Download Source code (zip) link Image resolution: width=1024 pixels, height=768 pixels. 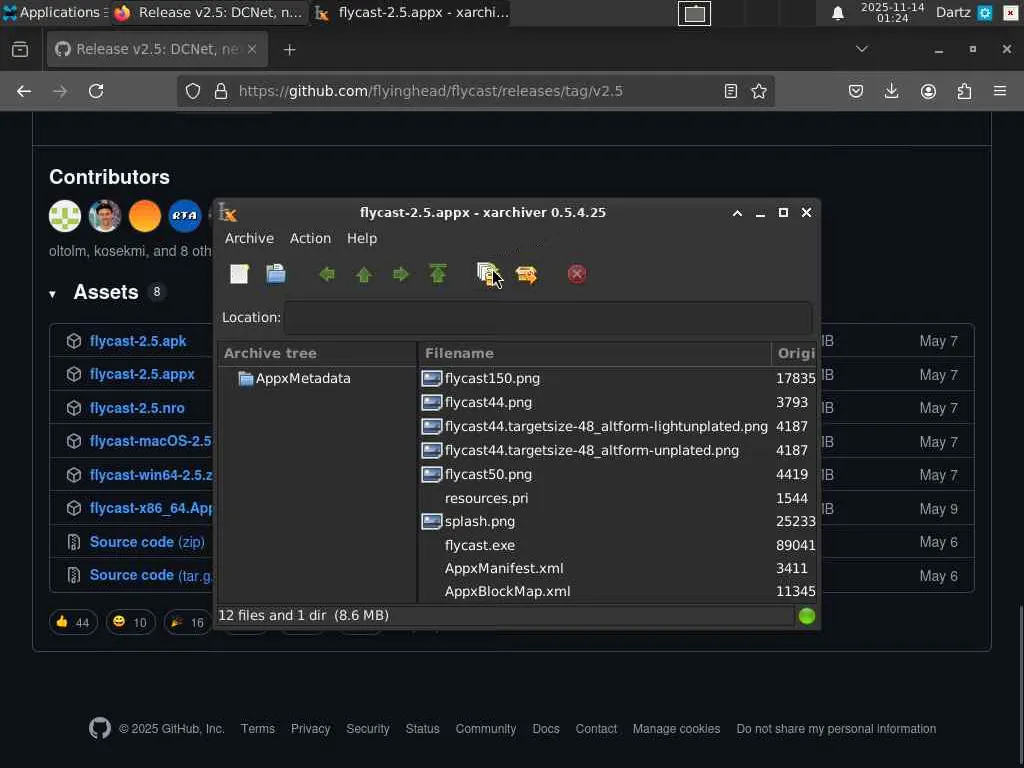pos(147,542)
